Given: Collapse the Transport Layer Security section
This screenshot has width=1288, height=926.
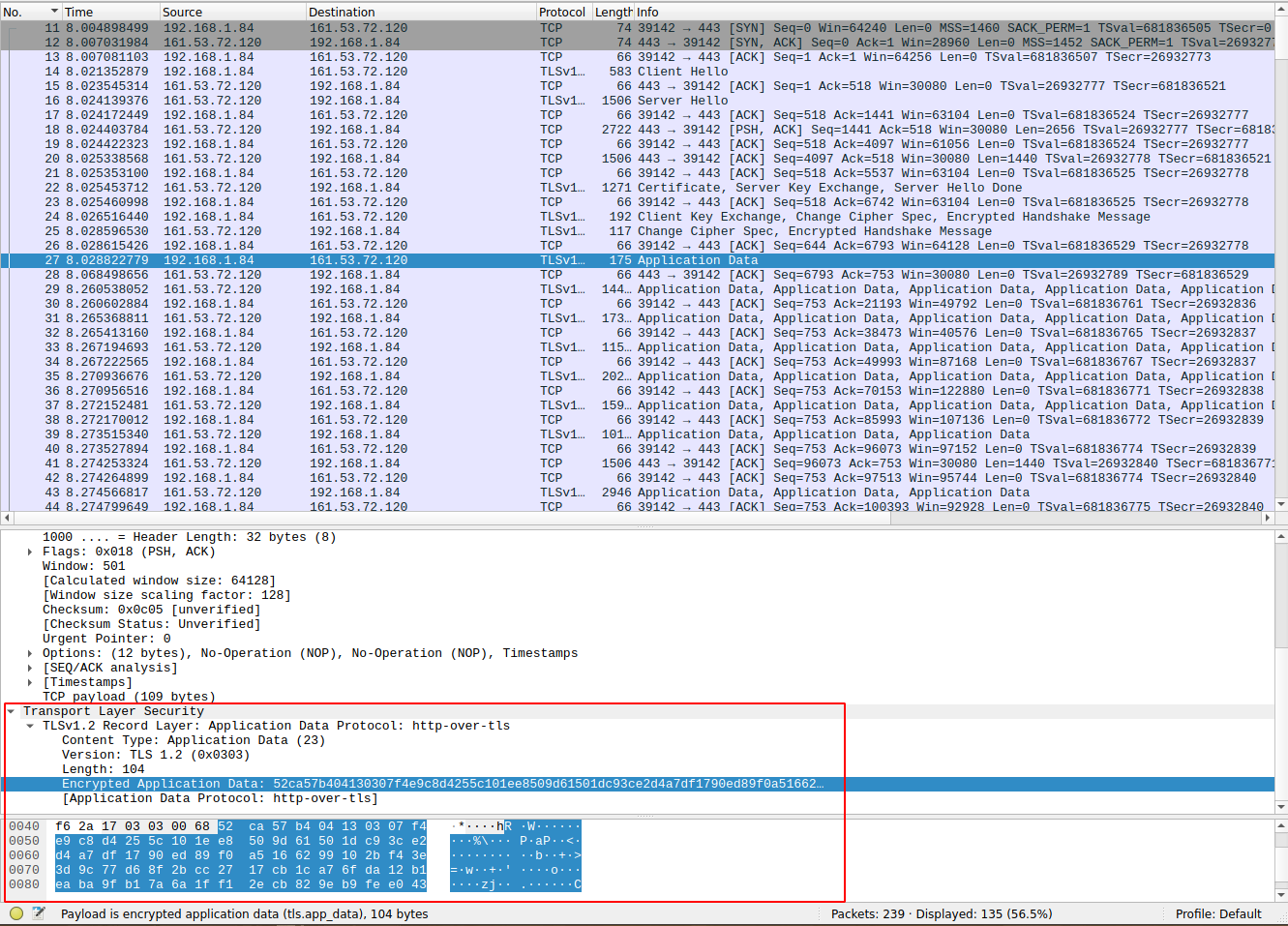Looking at the screenshot, I should tap(11, 711).
